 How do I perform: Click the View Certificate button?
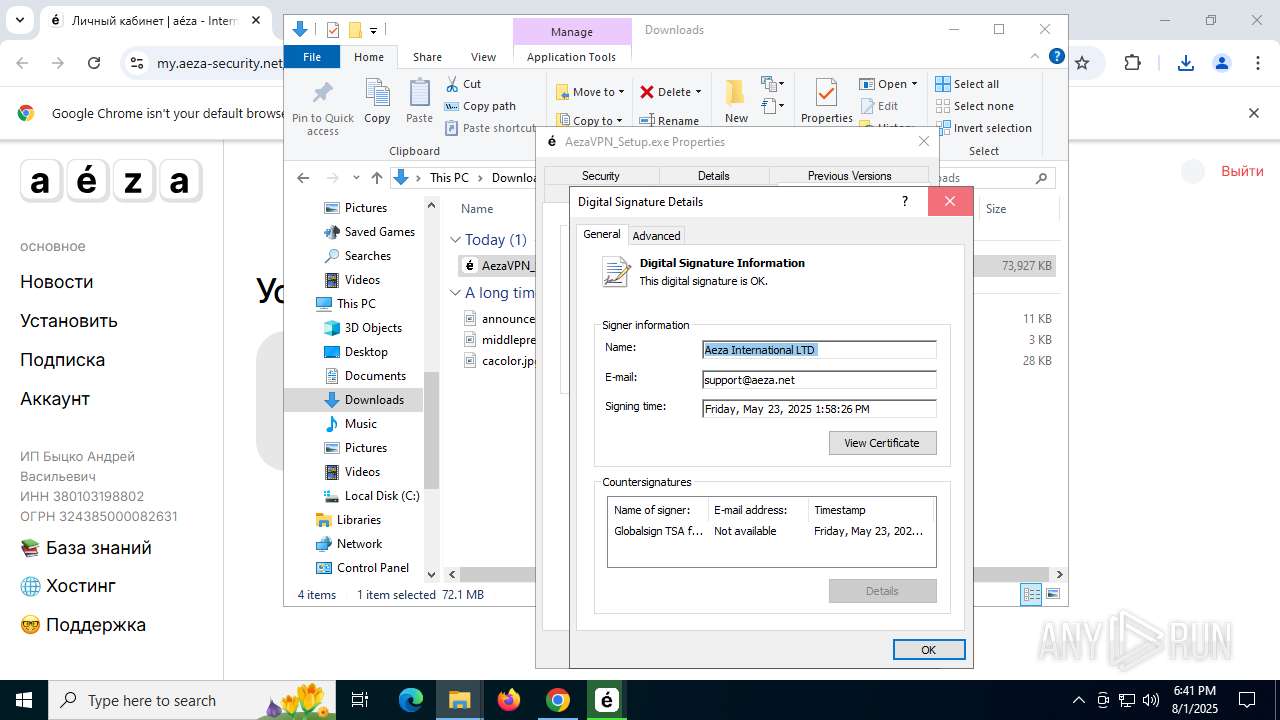pyautogui.click(x=882, y=443)
